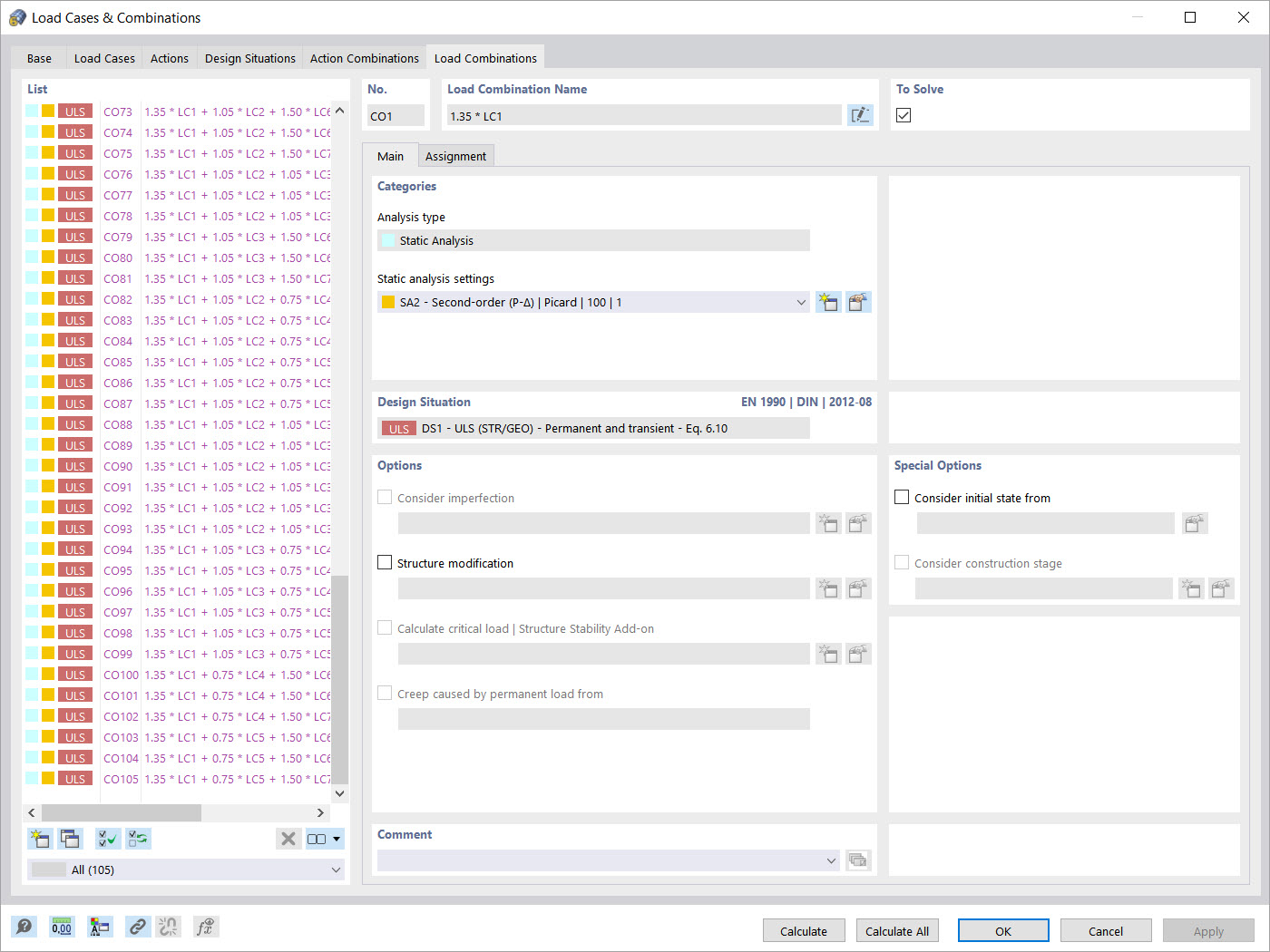Click new construction stage icon

1191,588
